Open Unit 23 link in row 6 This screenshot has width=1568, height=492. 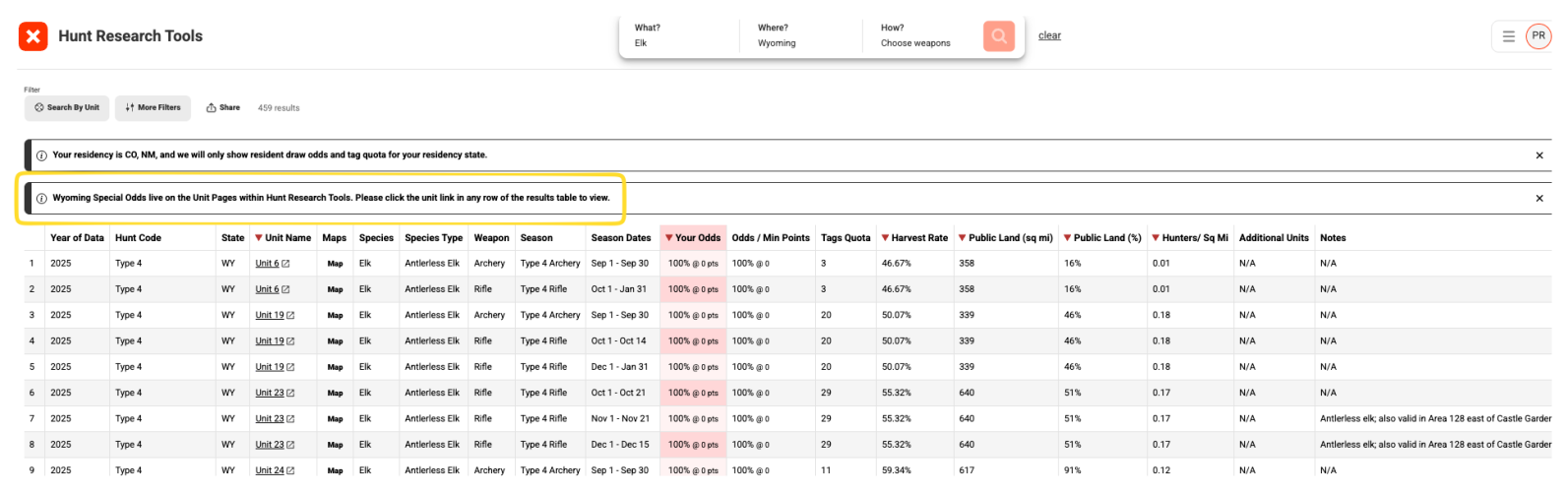click(x=270, y=393)
